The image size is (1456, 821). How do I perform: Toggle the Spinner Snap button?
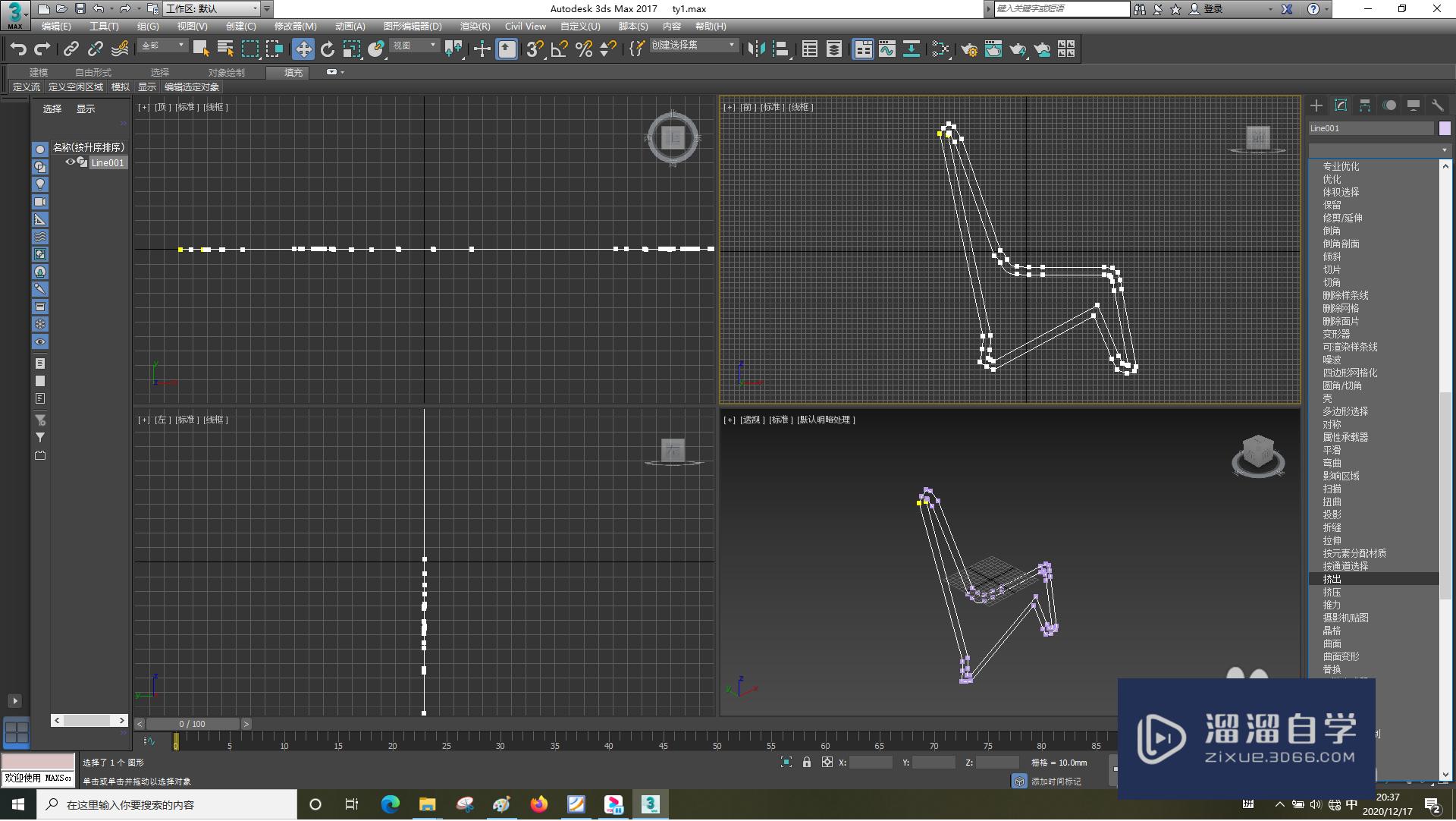[608, 49]
